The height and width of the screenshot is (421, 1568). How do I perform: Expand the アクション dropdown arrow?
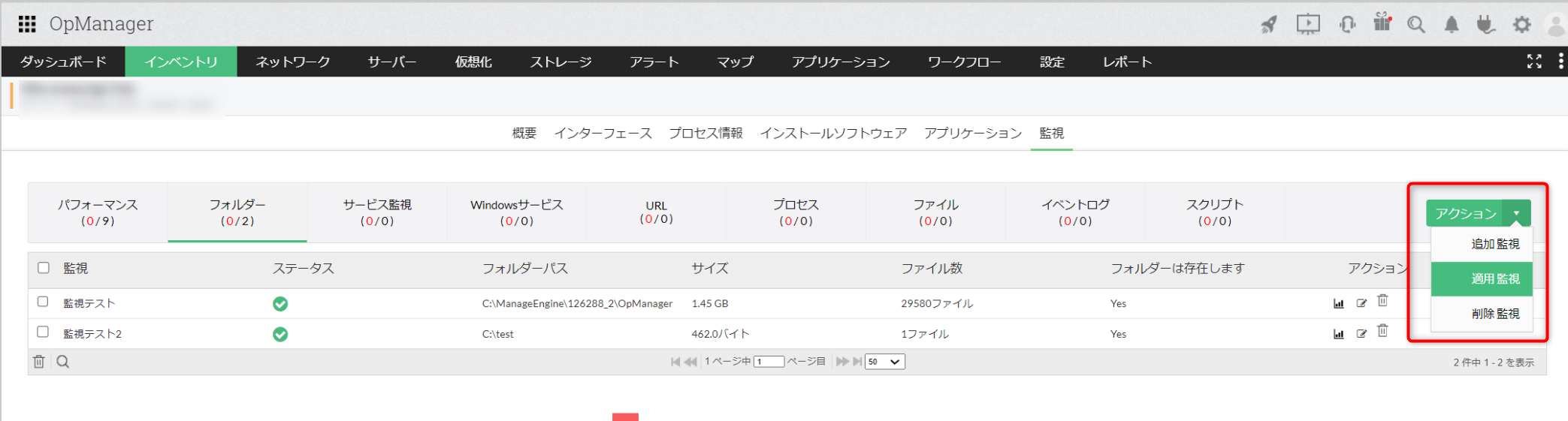click(1516, 214)
